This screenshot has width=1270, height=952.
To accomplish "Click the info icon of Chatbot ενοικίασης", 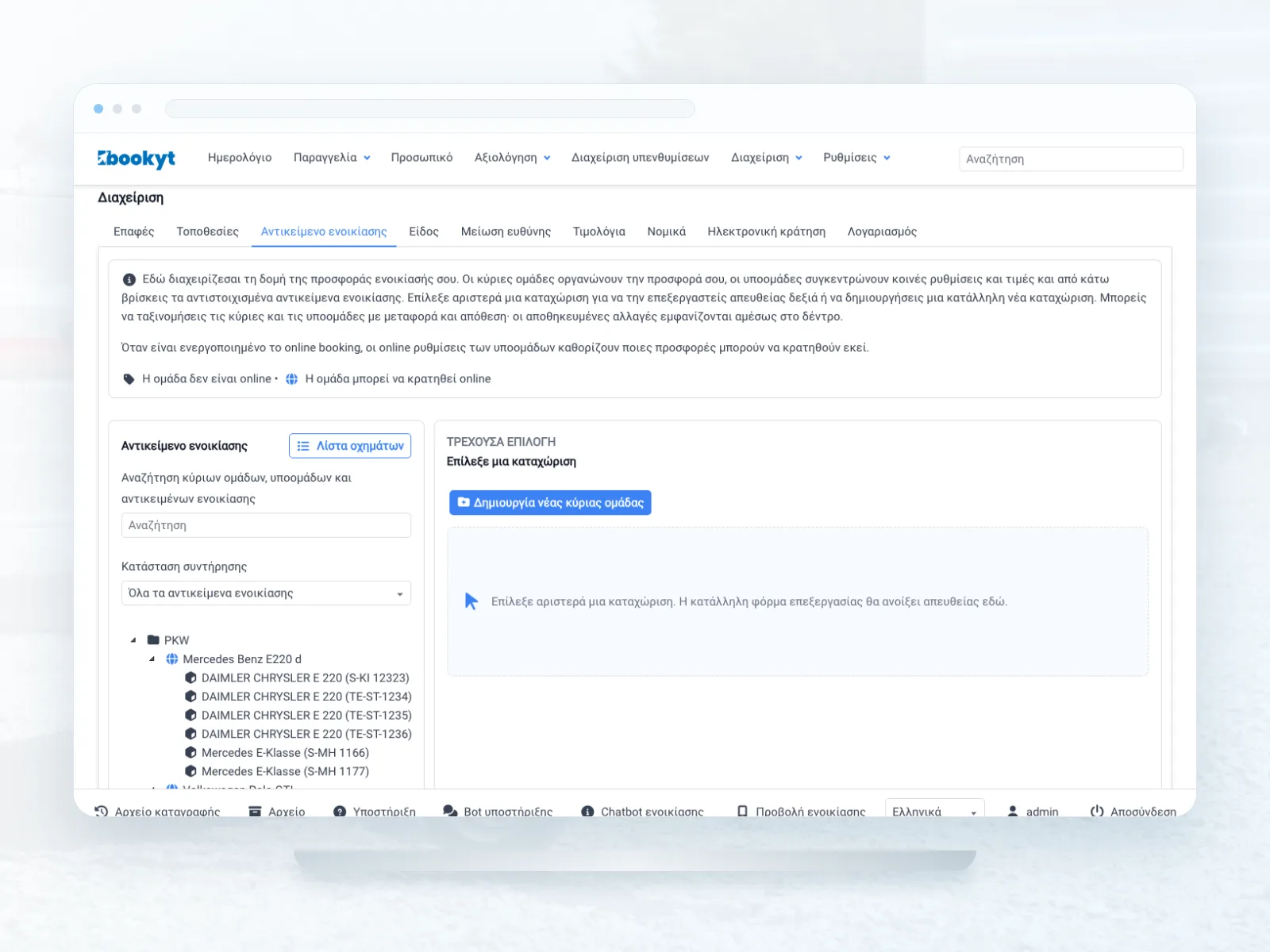I will point(587,812).
